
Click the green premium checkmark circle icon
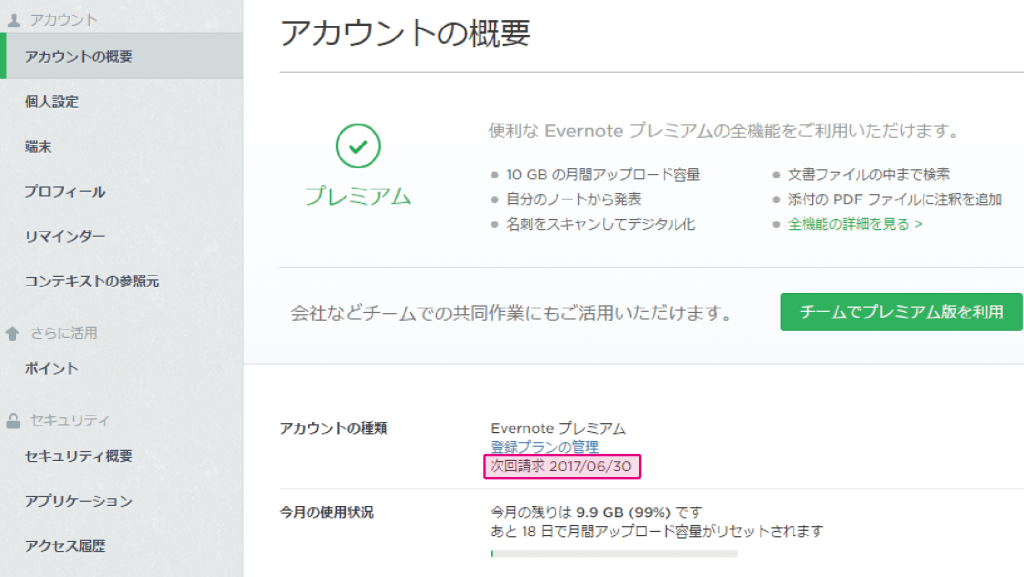point(358,146)
